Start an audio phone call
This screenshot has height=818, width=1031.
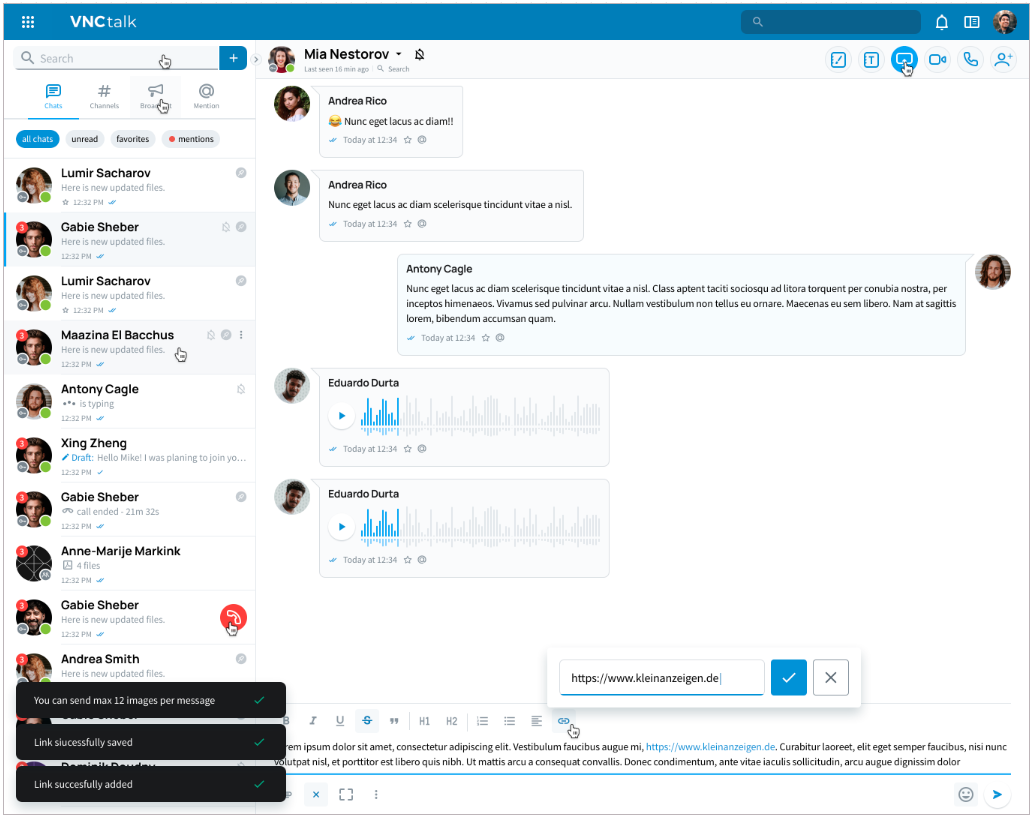(970, 60)
